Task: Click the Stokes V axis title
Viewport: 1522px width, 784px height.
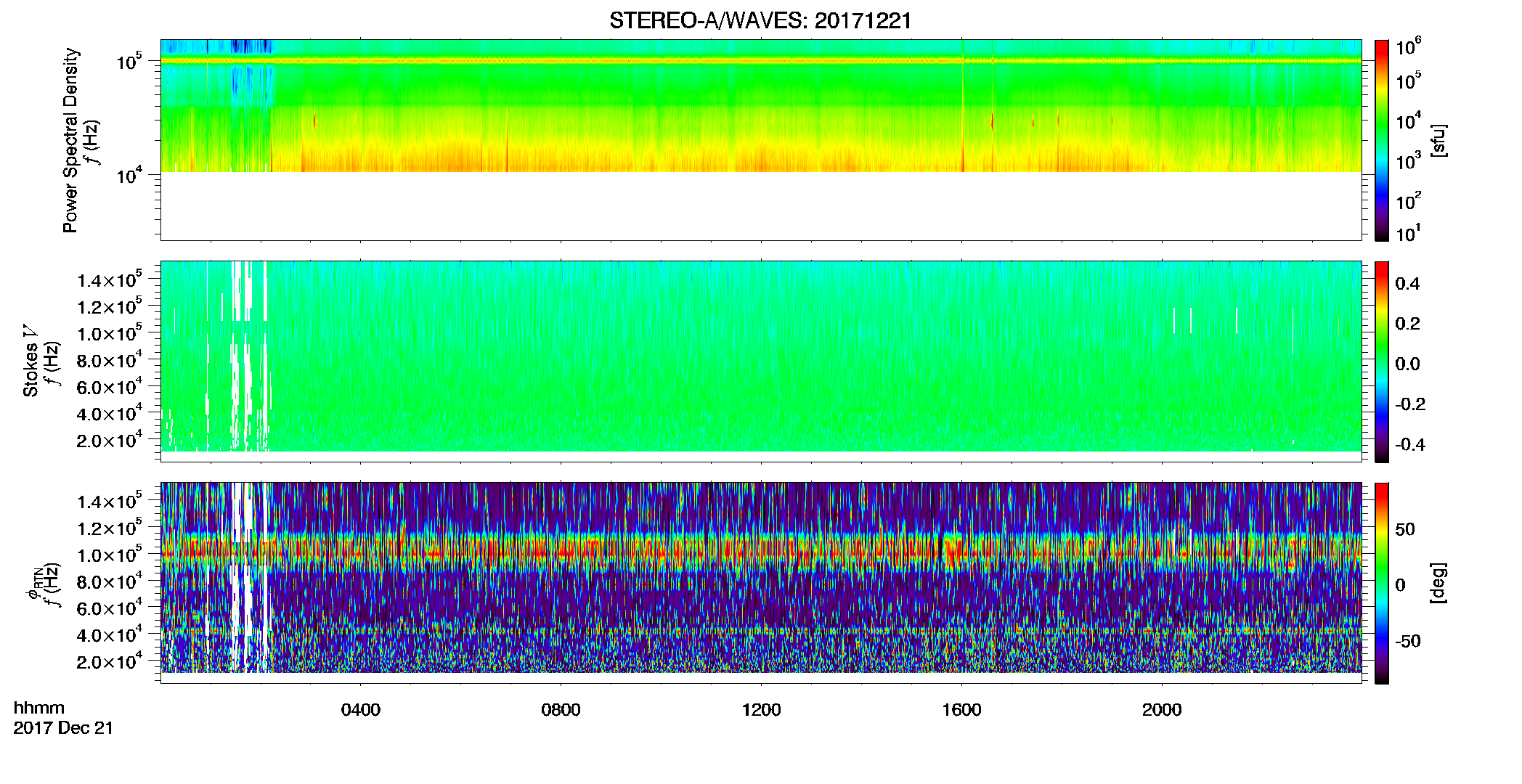Action: (x=30, y=362)
